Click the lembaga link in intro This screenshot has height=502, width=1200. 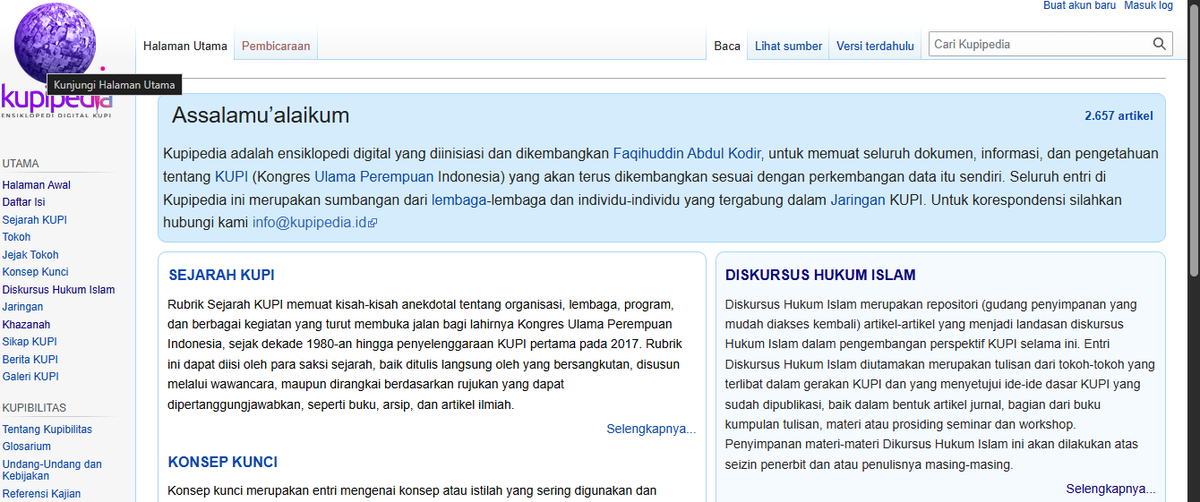[458, 200]
